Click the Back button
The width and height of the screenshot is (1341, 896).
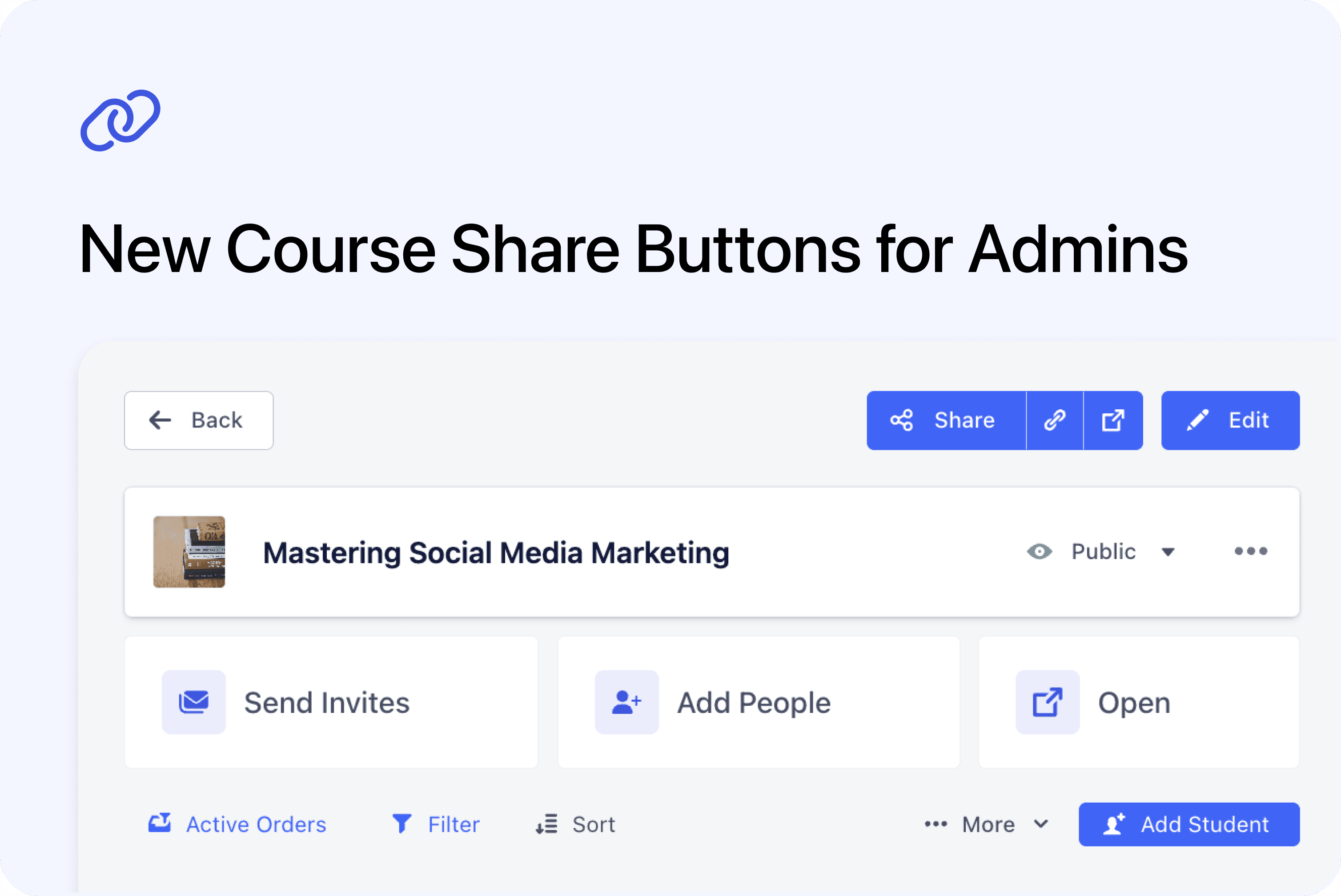(x=199, y=420)
